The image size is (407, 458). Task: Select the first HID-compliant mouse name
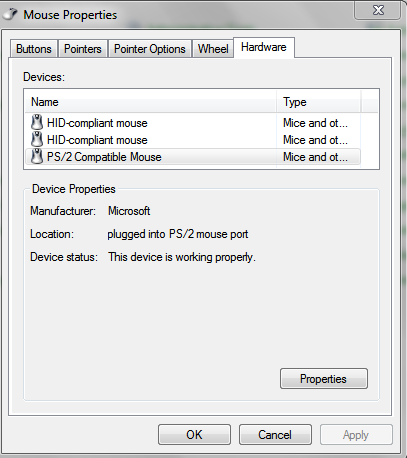97,123
